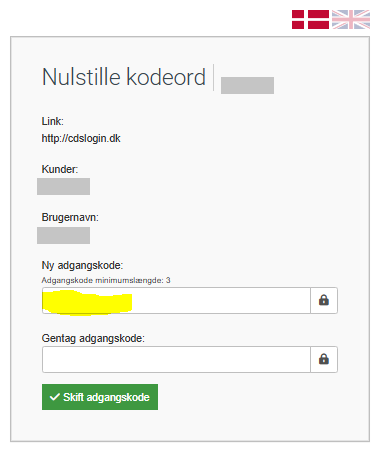Click the Nulstille kodeord heading
The width and height of the screenshot is (380, 452).
(124, 77)
